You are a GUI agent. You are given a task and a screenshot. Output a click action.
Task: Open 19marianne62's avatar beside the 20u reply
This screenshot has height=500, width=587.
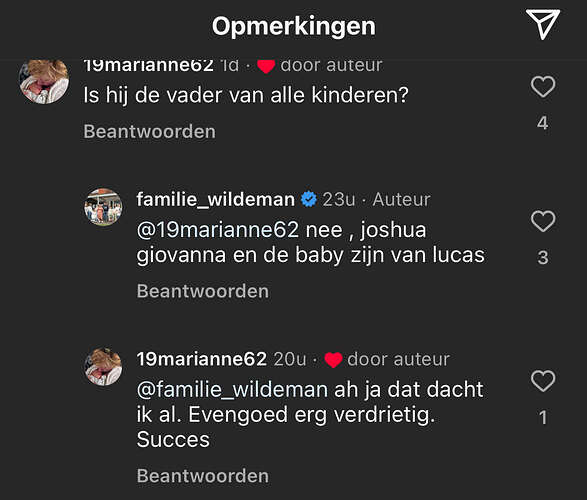click(103, 367)
